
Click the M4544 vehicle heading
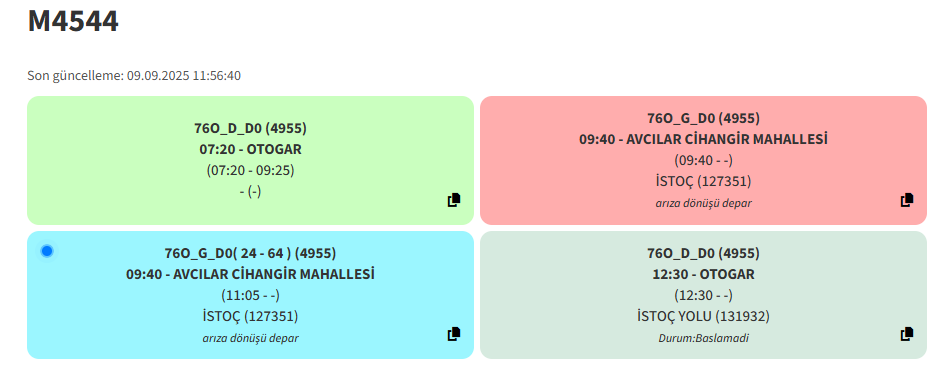tap(73, 22)
